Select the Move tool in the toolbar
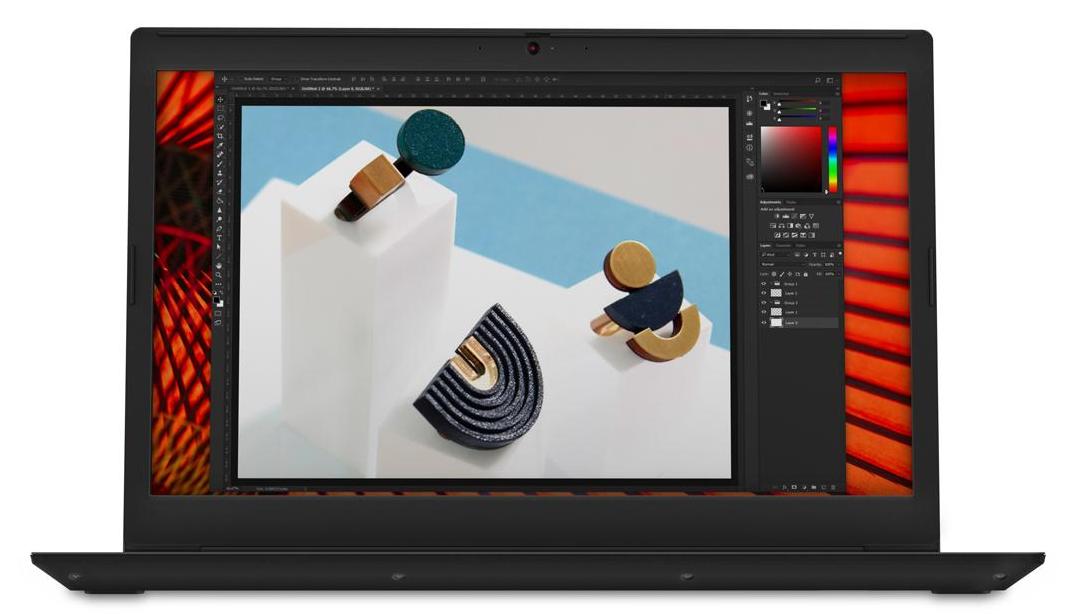The width and height of the screenshot is (1071, 616). [220, 99]
